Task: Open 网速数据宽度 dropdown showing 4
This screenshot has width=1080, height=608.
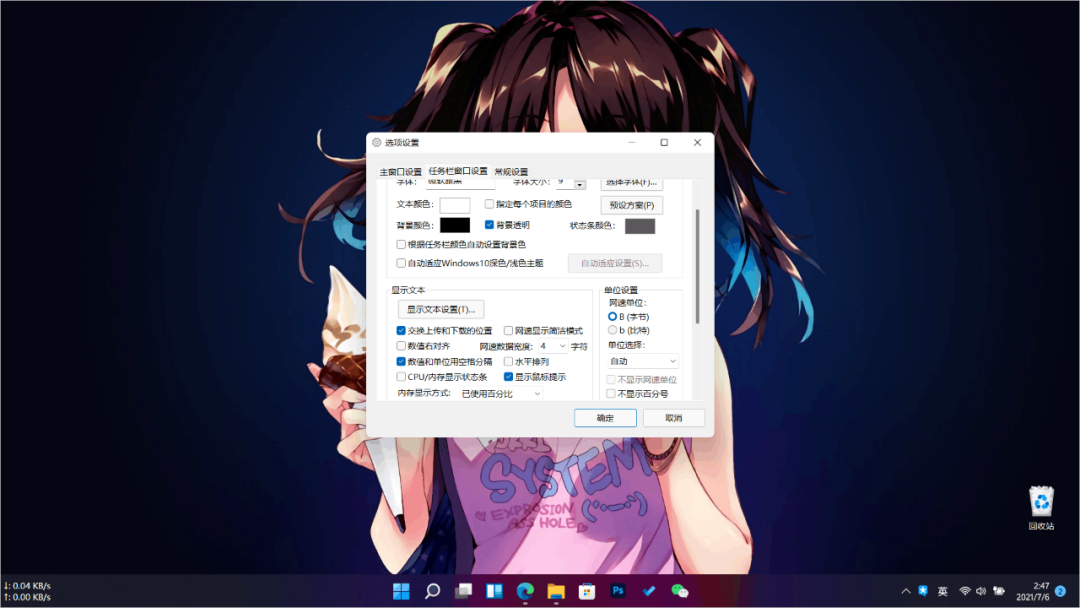Action: 553,346
